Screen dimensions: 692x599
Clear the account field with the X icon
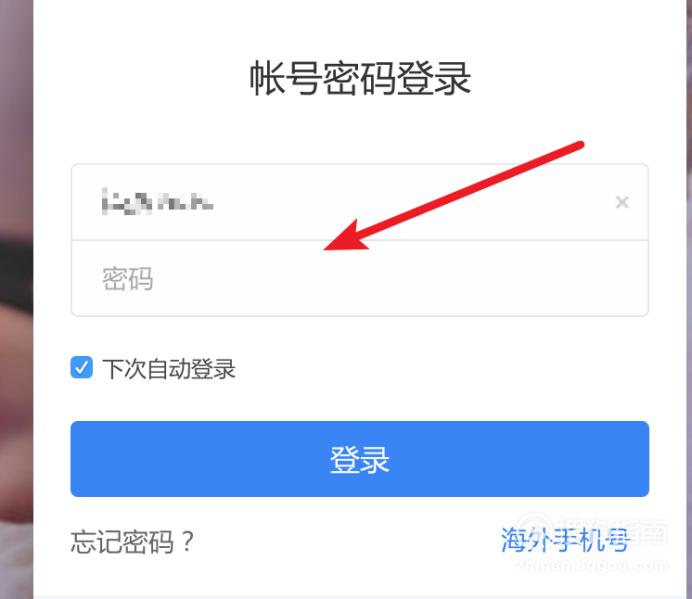tap(622, 202)
